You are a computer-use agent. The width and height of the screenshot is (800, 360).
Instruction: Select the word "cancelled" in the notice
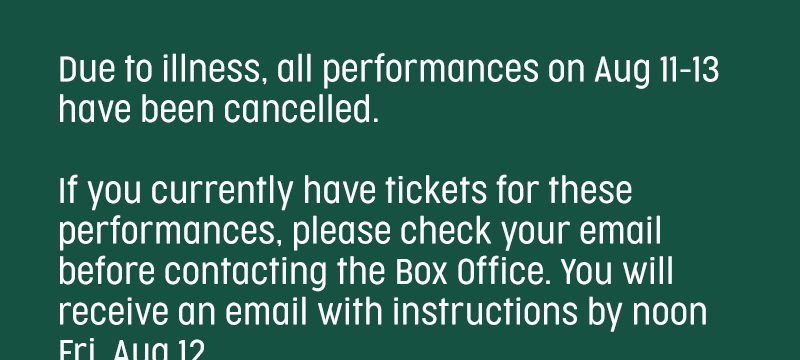297,110
